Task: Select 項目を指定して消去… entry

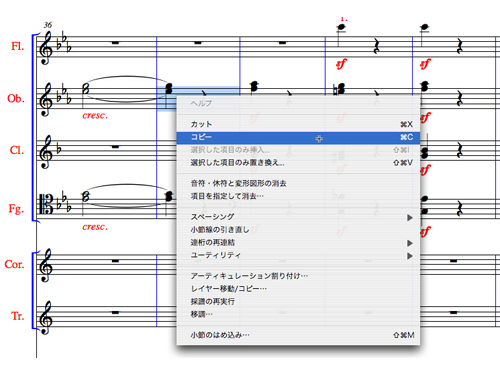Action: (298, 196)
